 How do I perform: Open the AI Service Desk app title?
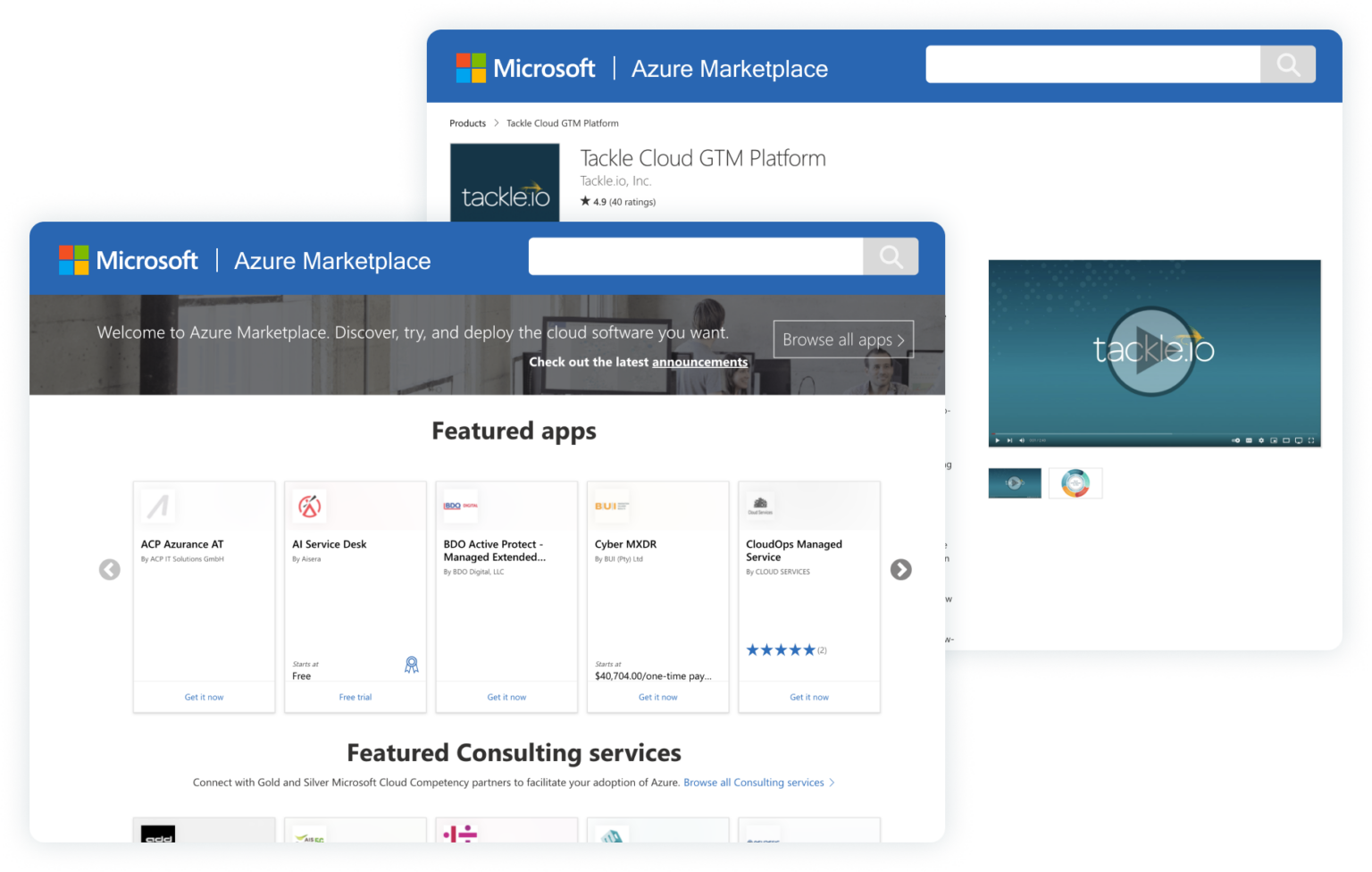coord(330,544)
